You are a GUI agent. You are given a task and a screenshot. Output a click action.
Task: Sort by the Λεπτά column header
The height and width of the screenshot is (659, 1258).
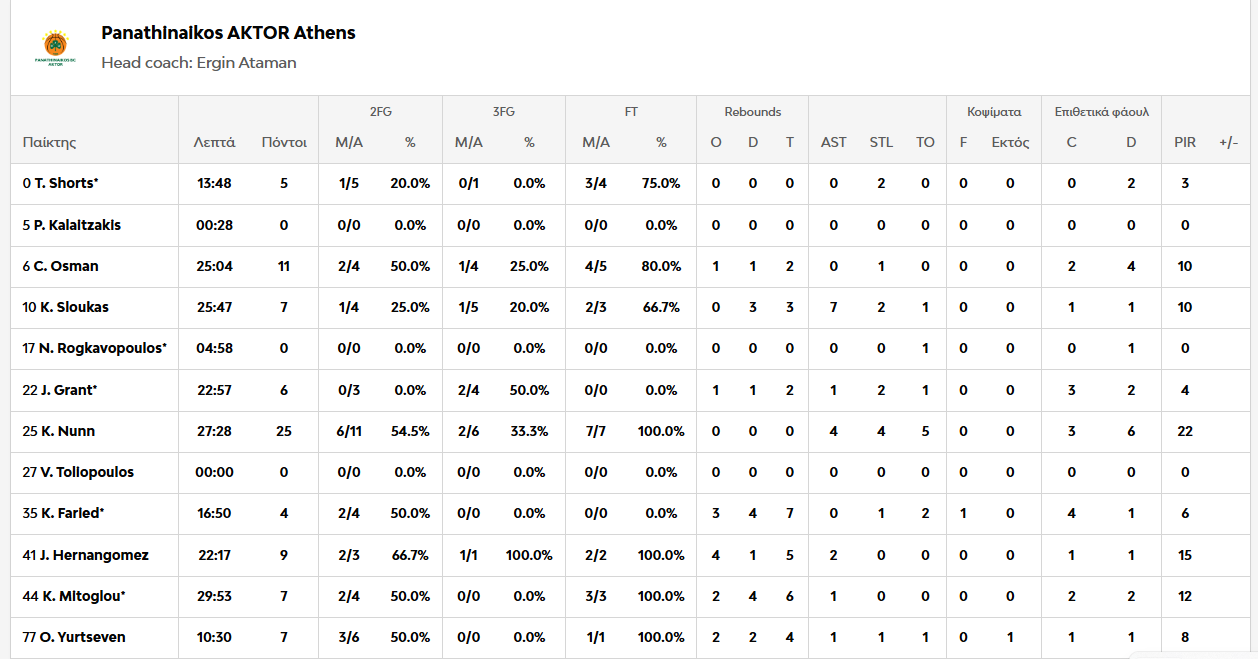214,142
